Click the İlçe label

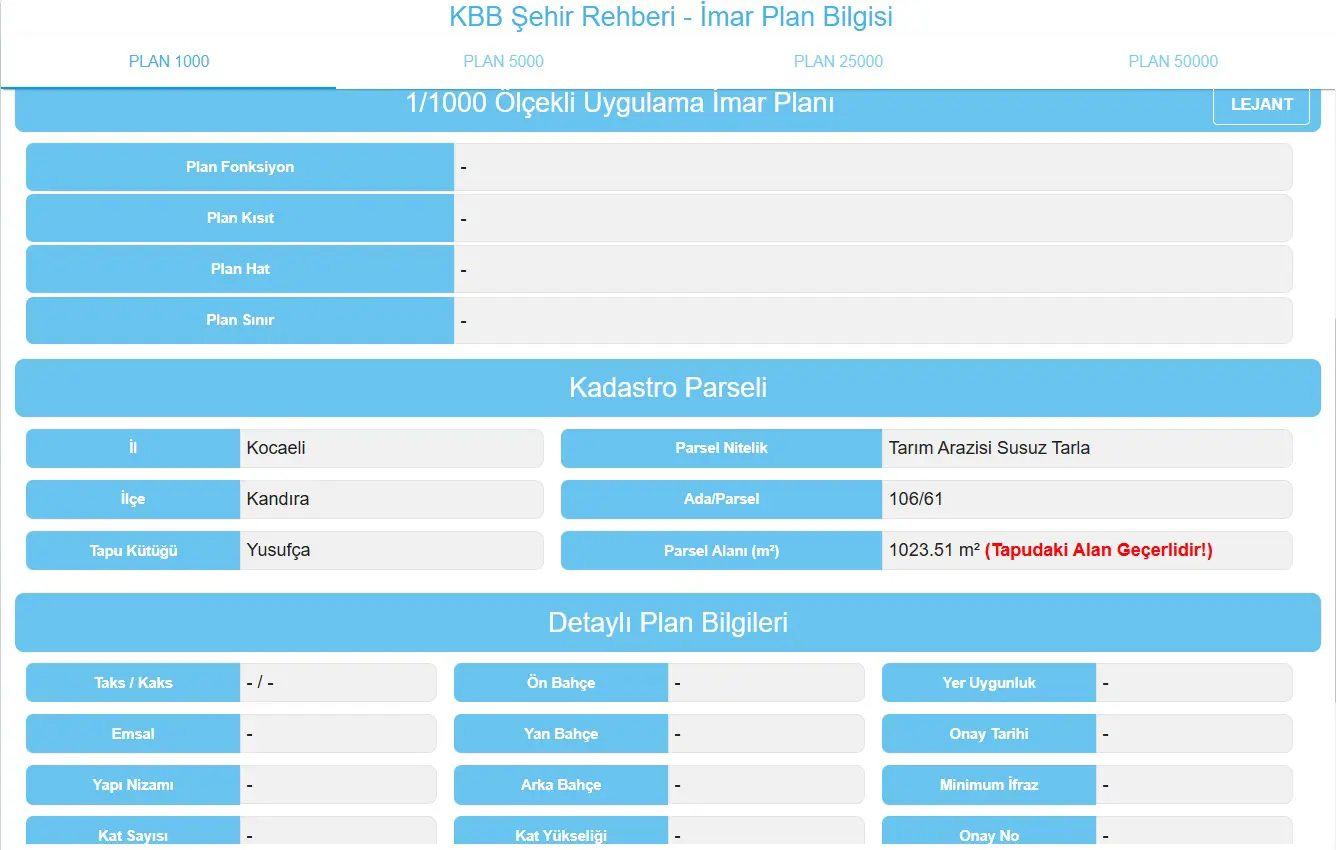click(133, 499)
